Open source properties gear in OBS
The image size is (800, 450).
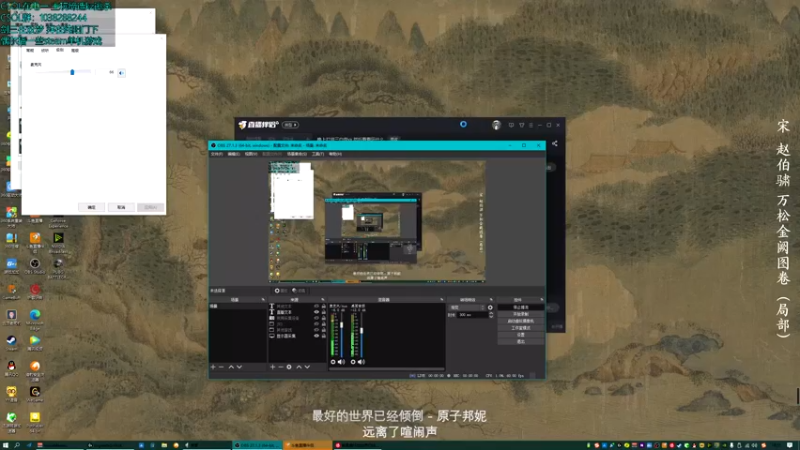[x=289, y=367]
